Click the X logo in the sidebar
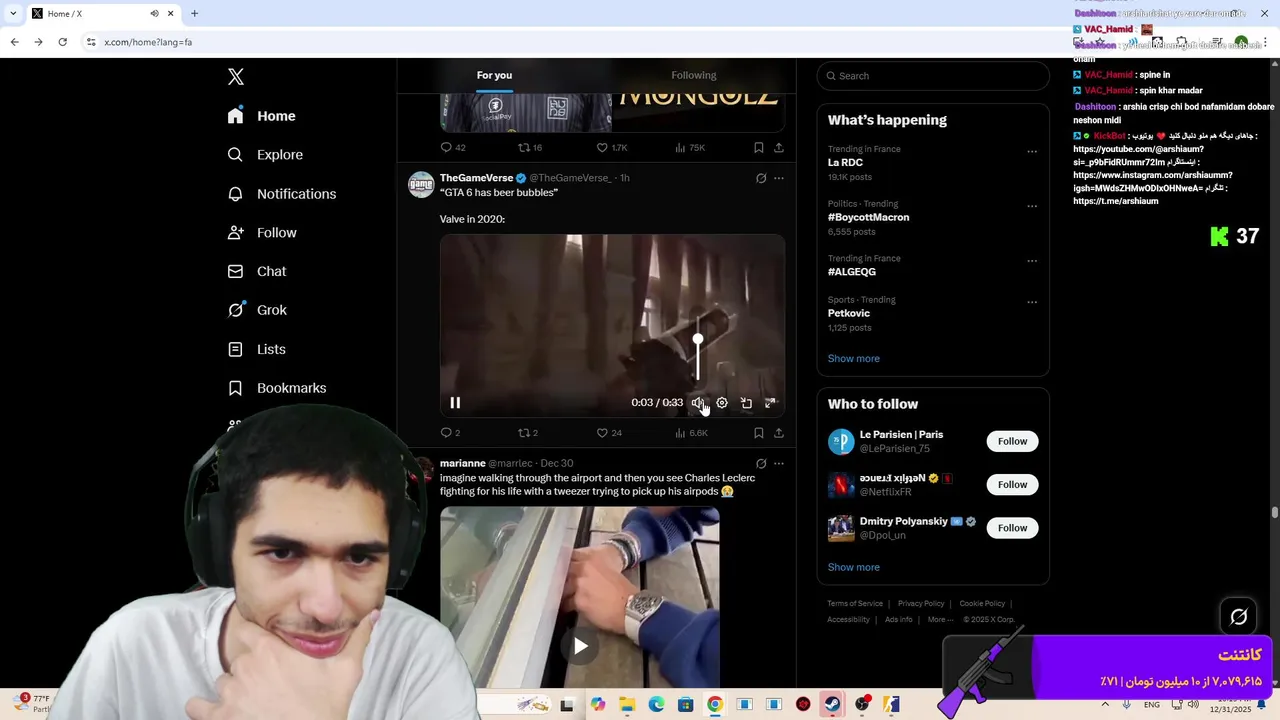1280x720 pixels. [236, 77]
